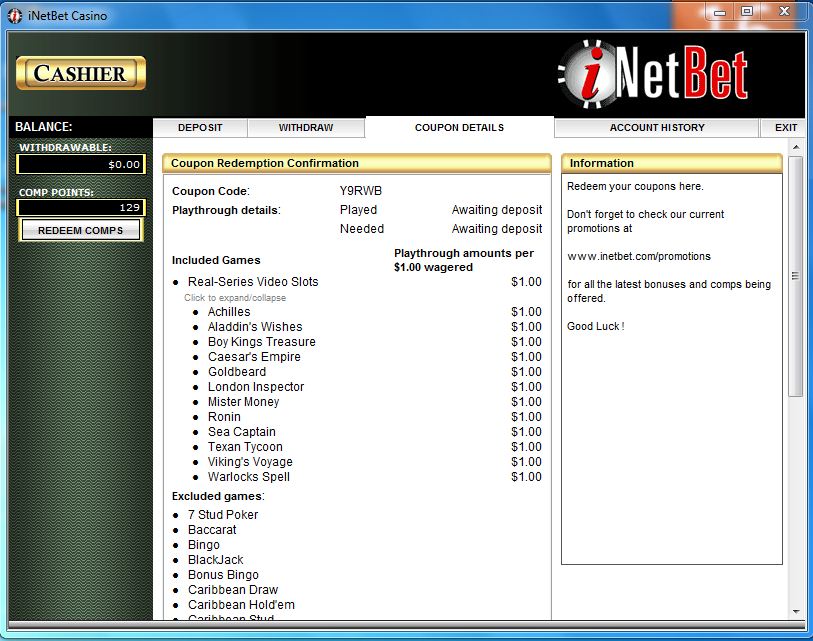The image size is (813, 641).
Task: Click the withdrawable balance $0.00 field
Action: (81, 164)
